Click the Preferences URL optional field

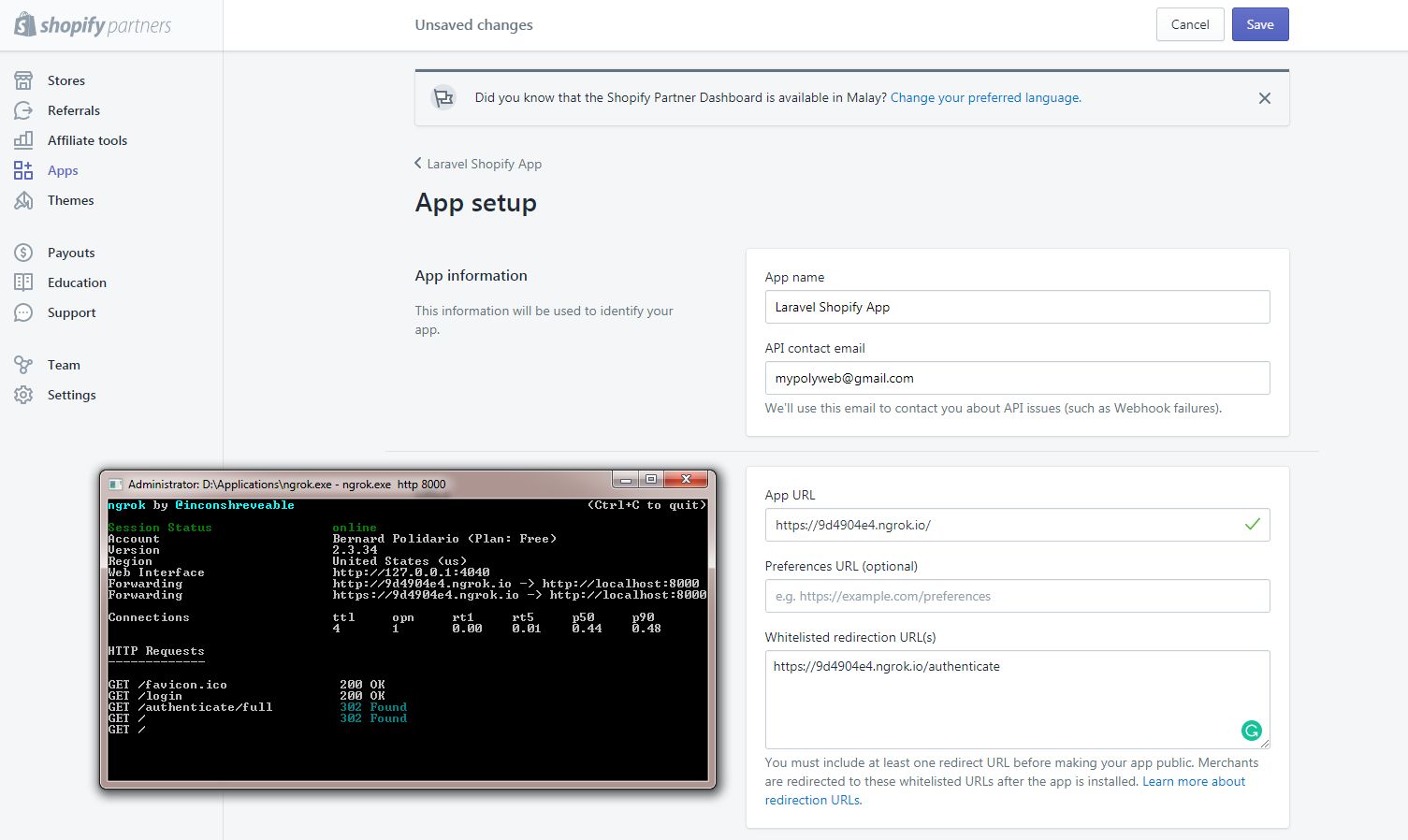click(1017, 596)
